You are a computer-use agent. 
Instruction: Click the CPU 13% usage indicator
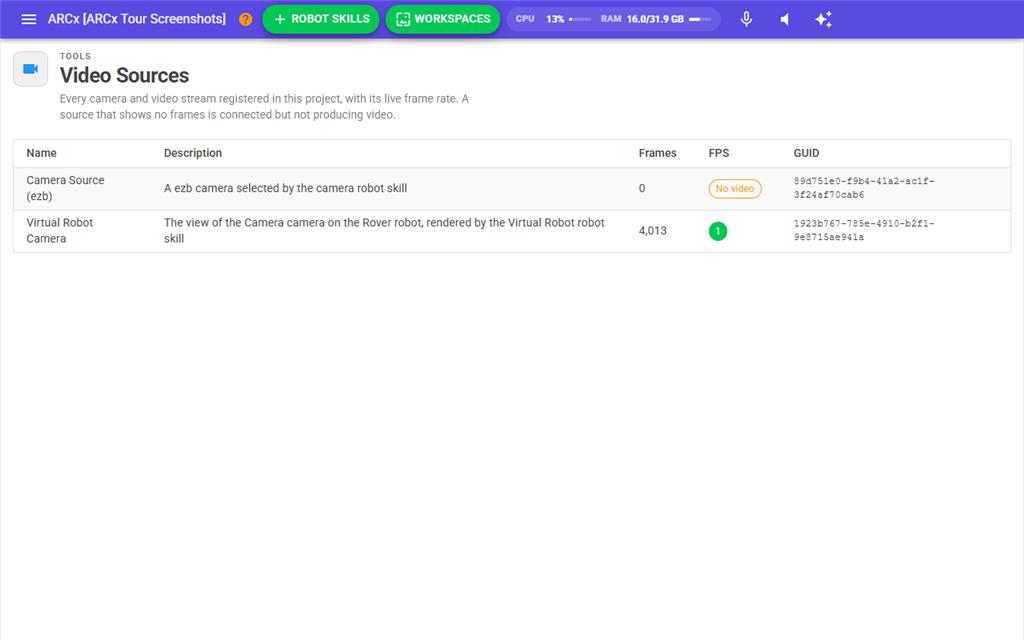(x=552, y=19)
